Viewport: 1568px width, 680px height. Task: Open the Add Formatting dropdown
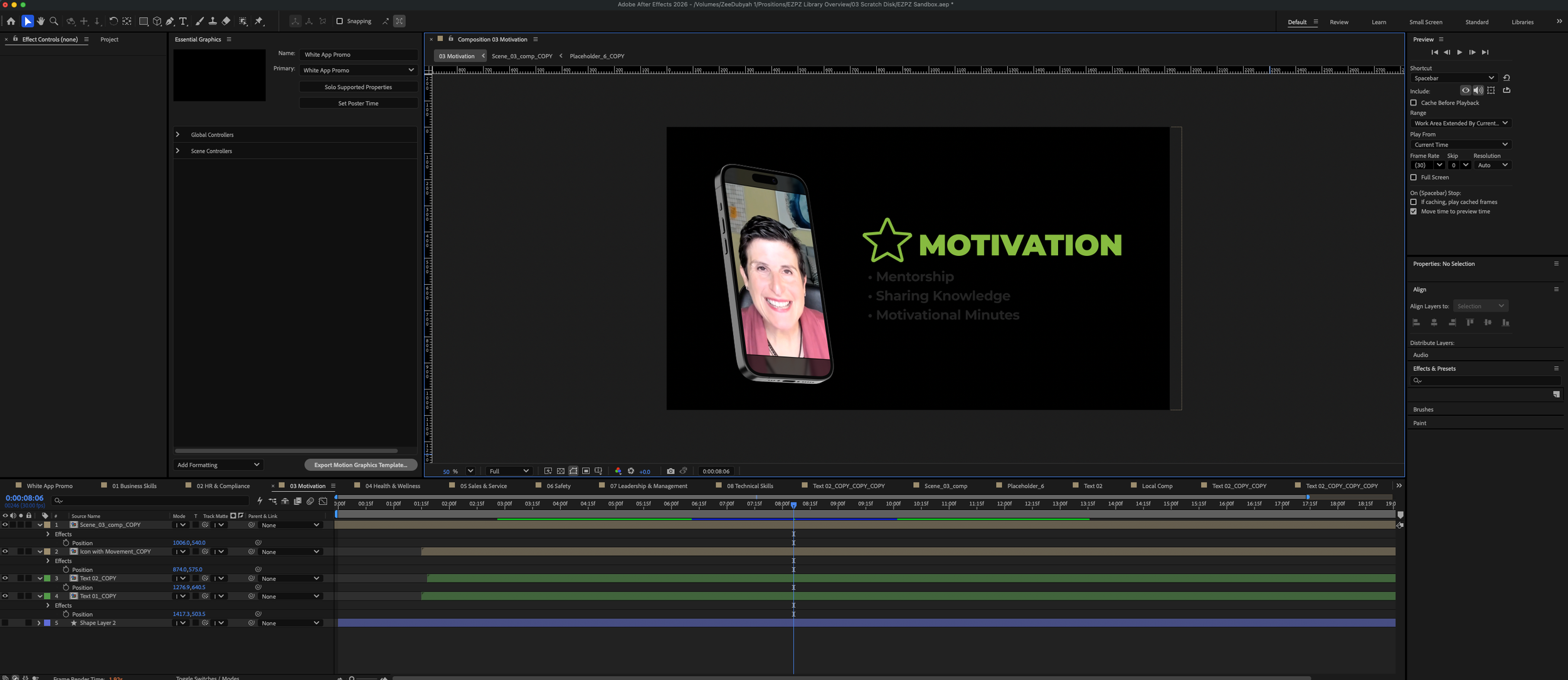click(x=218, y=465)
